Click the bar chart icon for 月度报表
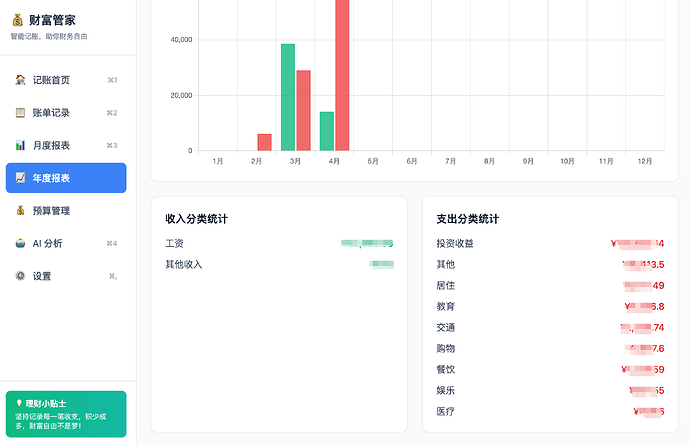This screenshot has width=689, height=445. click(x=20, y=145)
